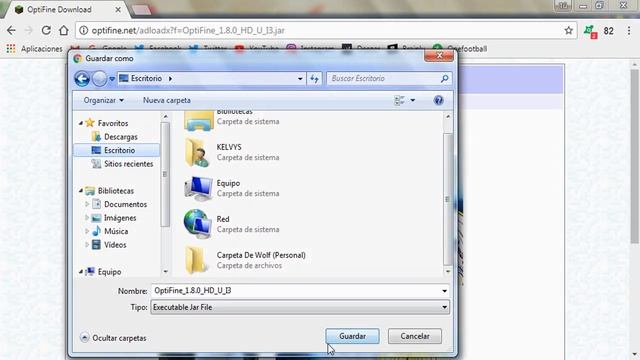The width and height of the screenshot is (640, 360).
Task: Click the Equipo computer icon in list
Action: (198, 188)
